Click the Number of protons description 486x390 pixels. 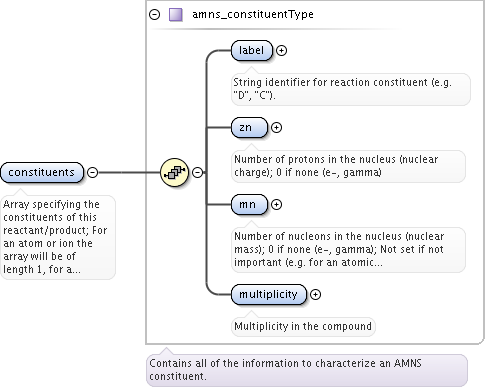tap(348, 166)
